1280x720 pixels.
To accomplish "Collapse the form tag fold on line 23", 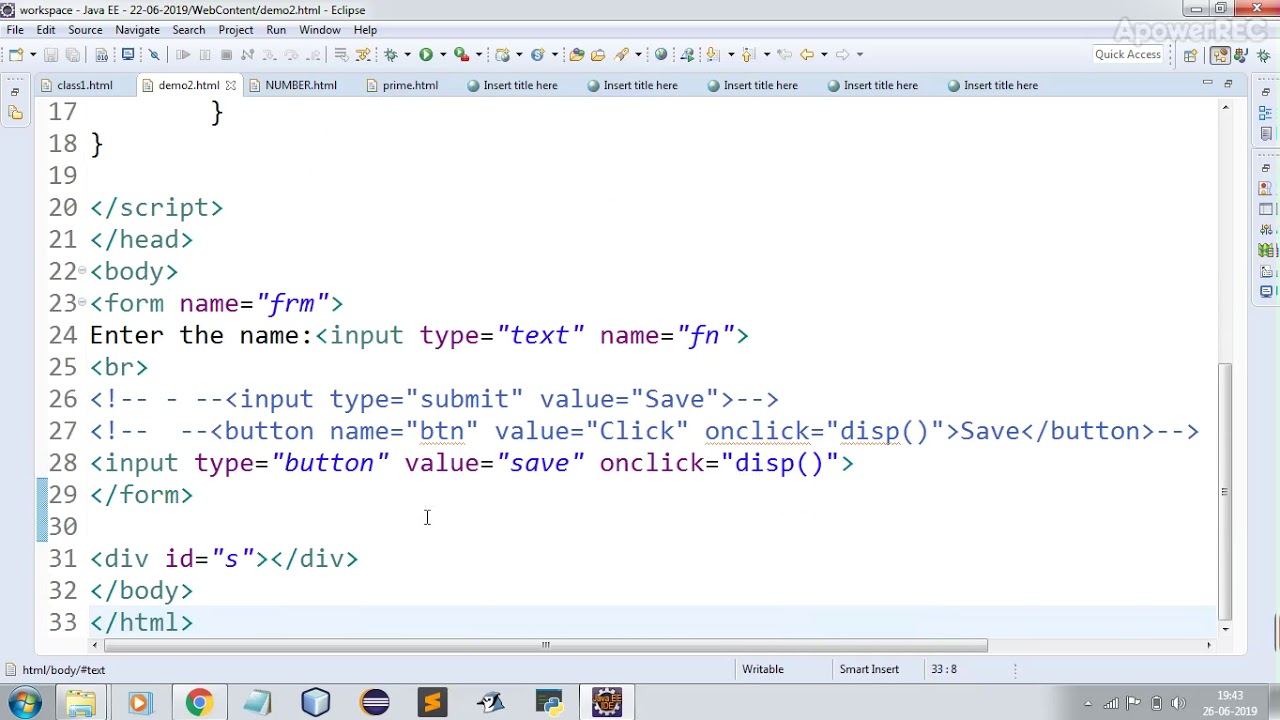I will click(82, 303).
